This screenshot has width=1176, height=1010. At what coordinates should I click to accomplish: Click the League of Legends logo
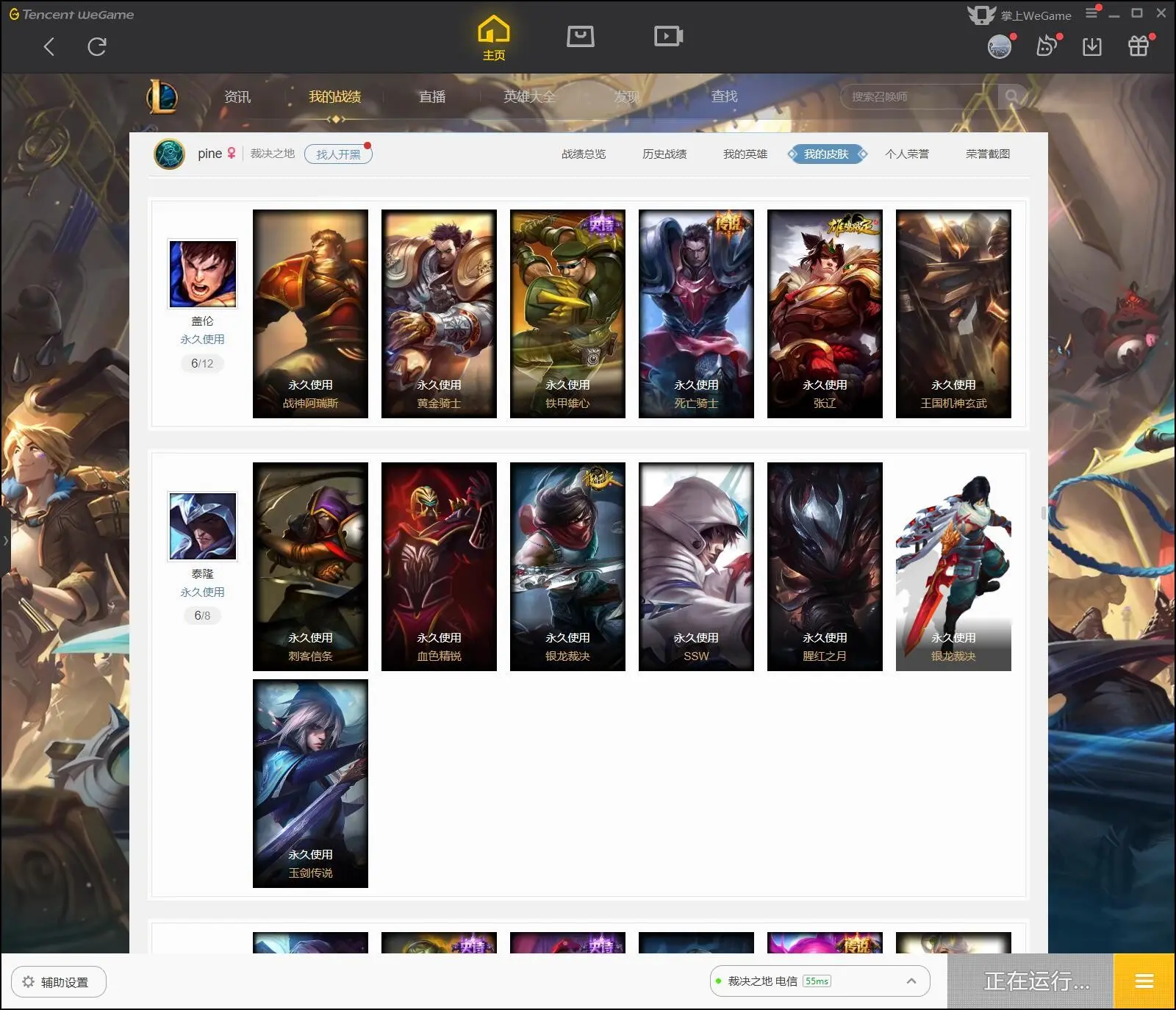[162, 96]
